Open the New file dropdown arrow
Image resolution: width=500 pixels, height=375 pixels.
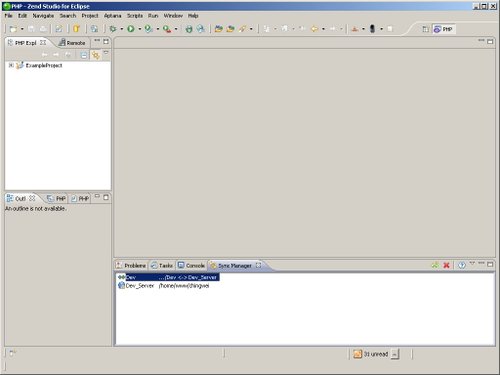[x=22, y=29]
